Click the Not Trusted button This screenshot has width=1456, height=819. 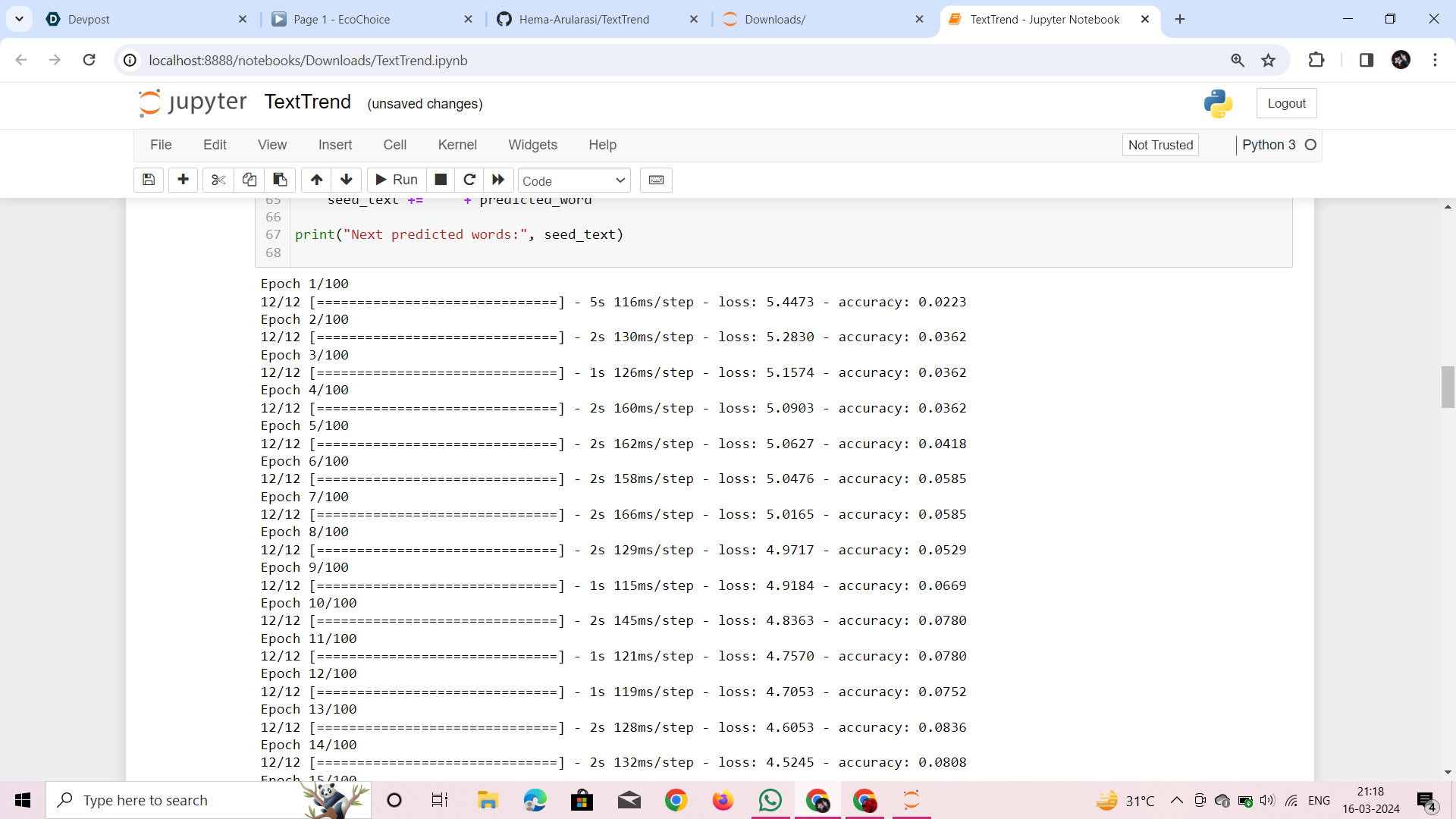[1159, 145]
